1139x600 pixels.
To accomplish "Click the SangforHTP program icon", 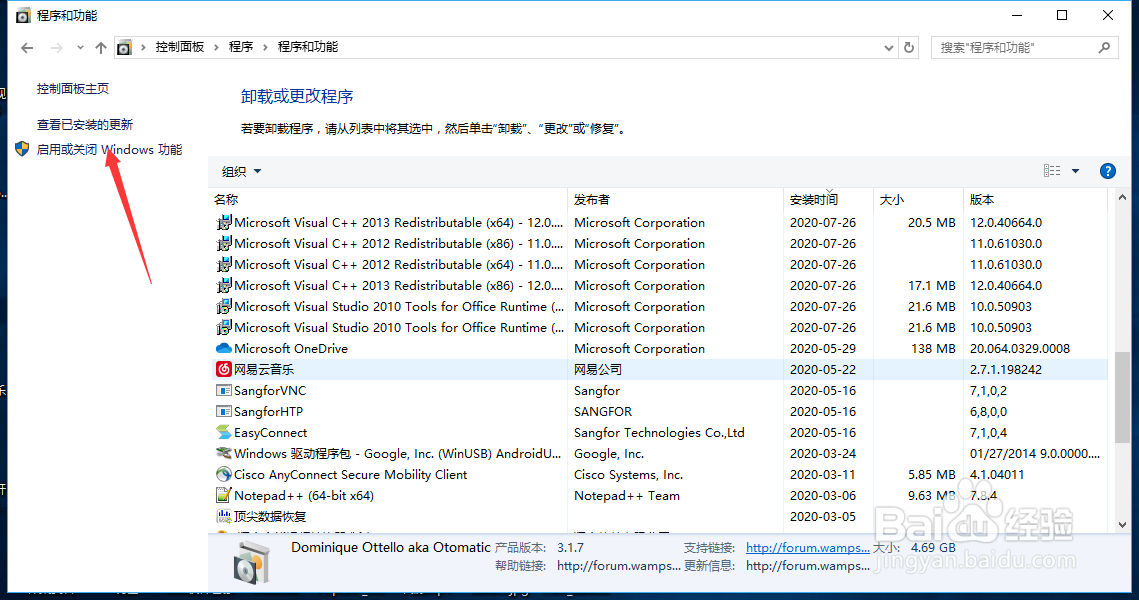I will click(x=224, y=412).
